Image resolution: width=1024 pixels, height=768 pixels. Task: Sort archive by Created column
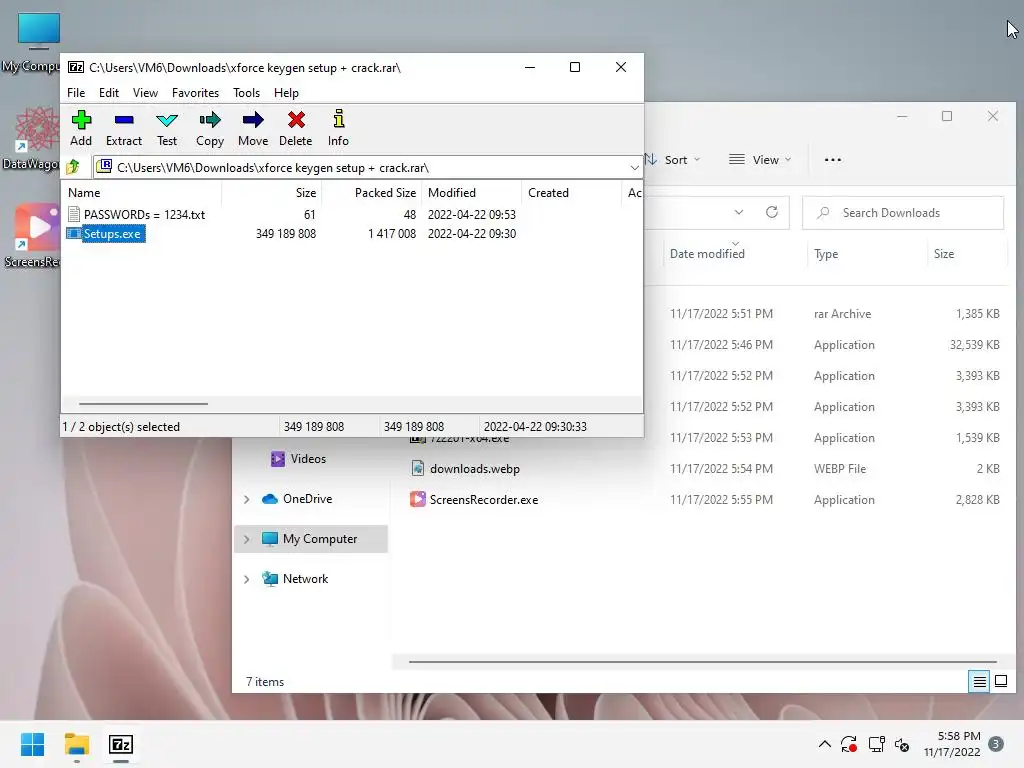point(571,193)
